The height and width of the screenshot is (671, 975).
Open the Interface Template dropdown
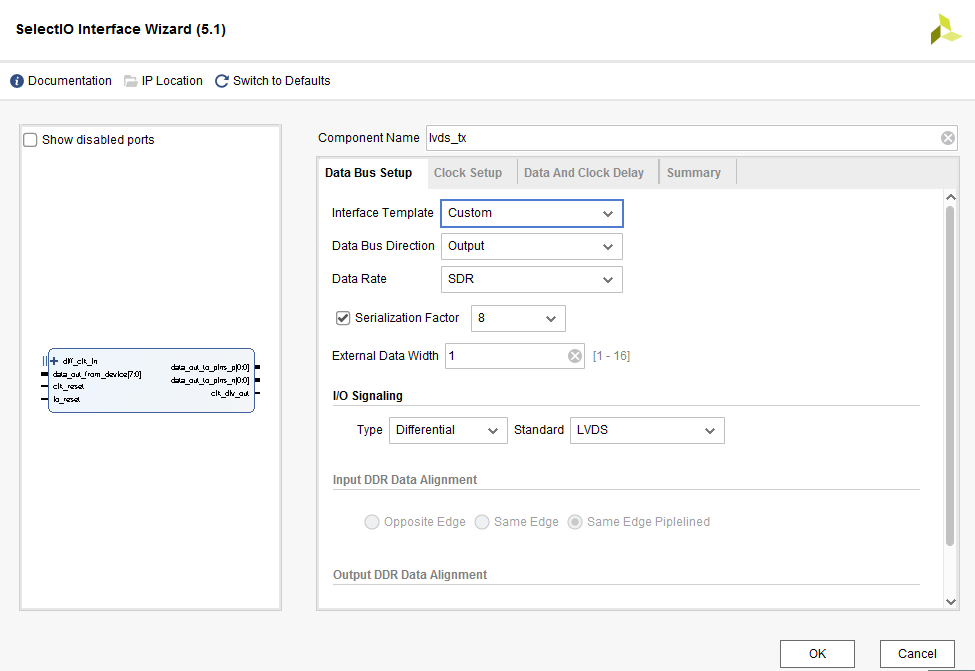click(x=532, y=213)
